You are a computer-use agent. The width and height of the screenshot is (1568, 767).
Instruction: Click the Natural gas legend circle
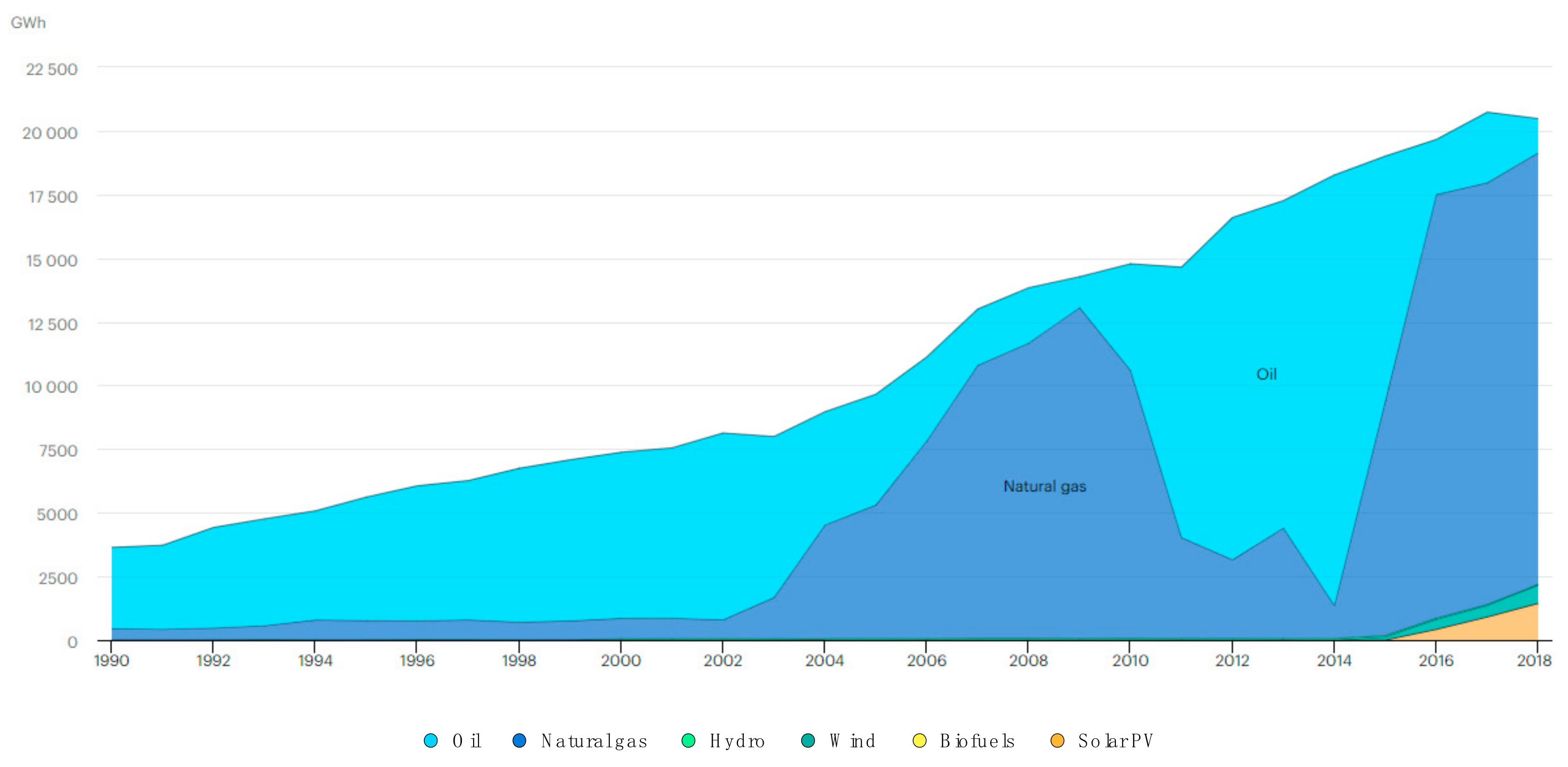click(519, 741)
